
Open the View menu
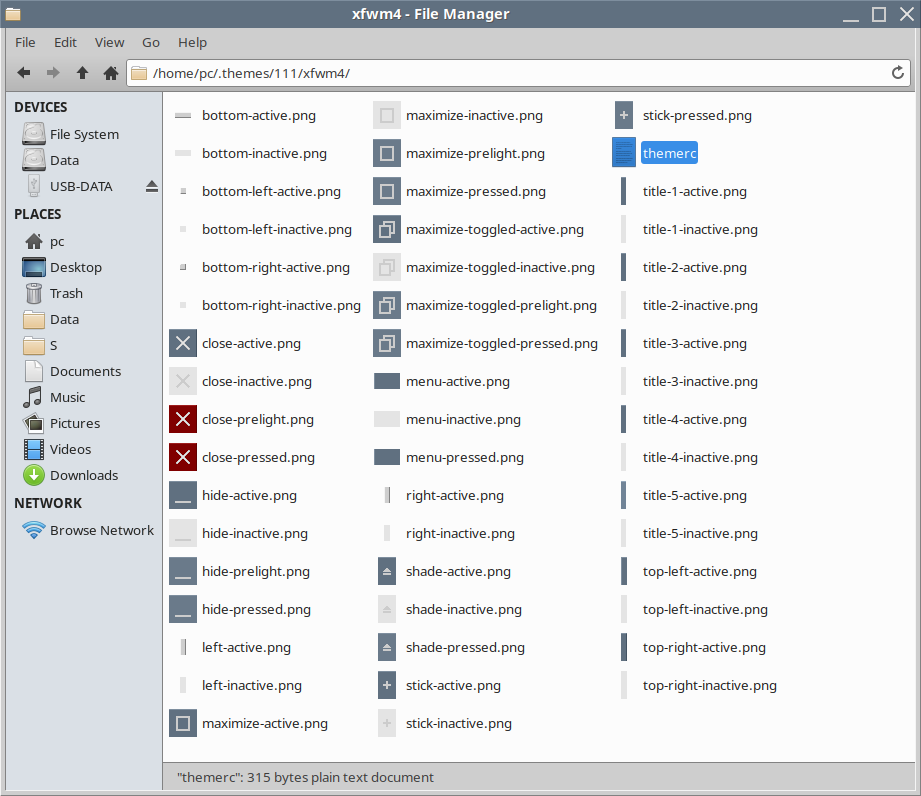(x=109, y=42)
